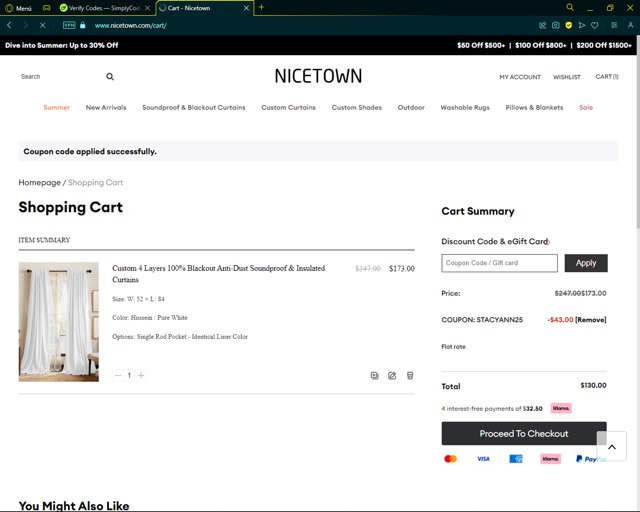Click the duplicate cart item icon
Image resolution: width=640 pixels, height=512 pixels.
[374, 376]
